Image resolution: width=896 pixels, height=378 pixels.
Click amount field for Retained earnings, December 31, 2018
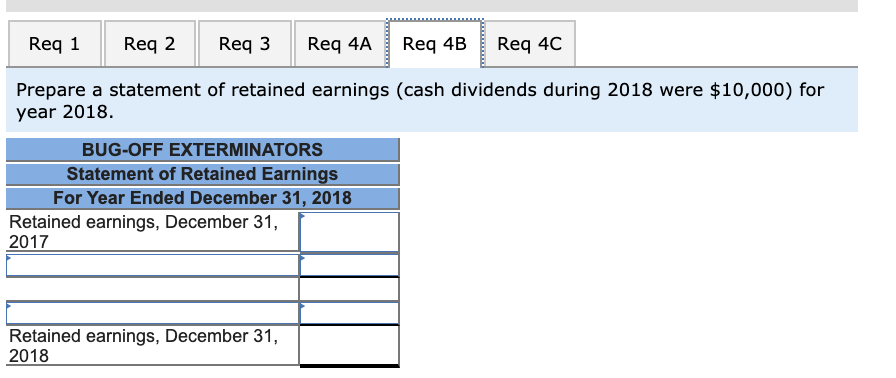point(349,345)
